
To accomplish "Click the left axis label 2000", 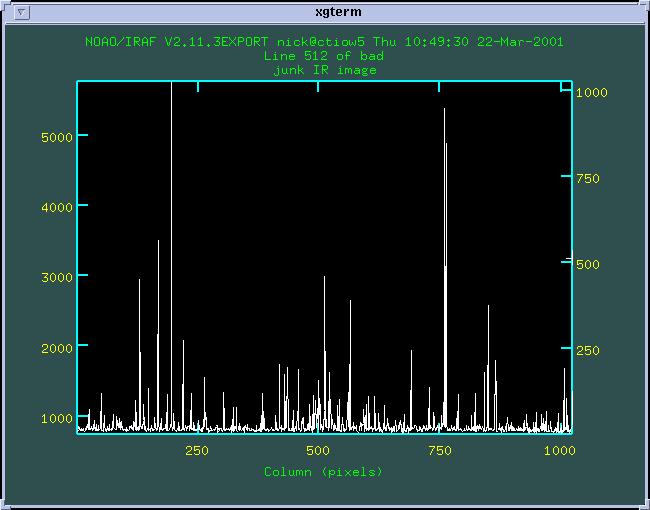I will coord(57,348).
